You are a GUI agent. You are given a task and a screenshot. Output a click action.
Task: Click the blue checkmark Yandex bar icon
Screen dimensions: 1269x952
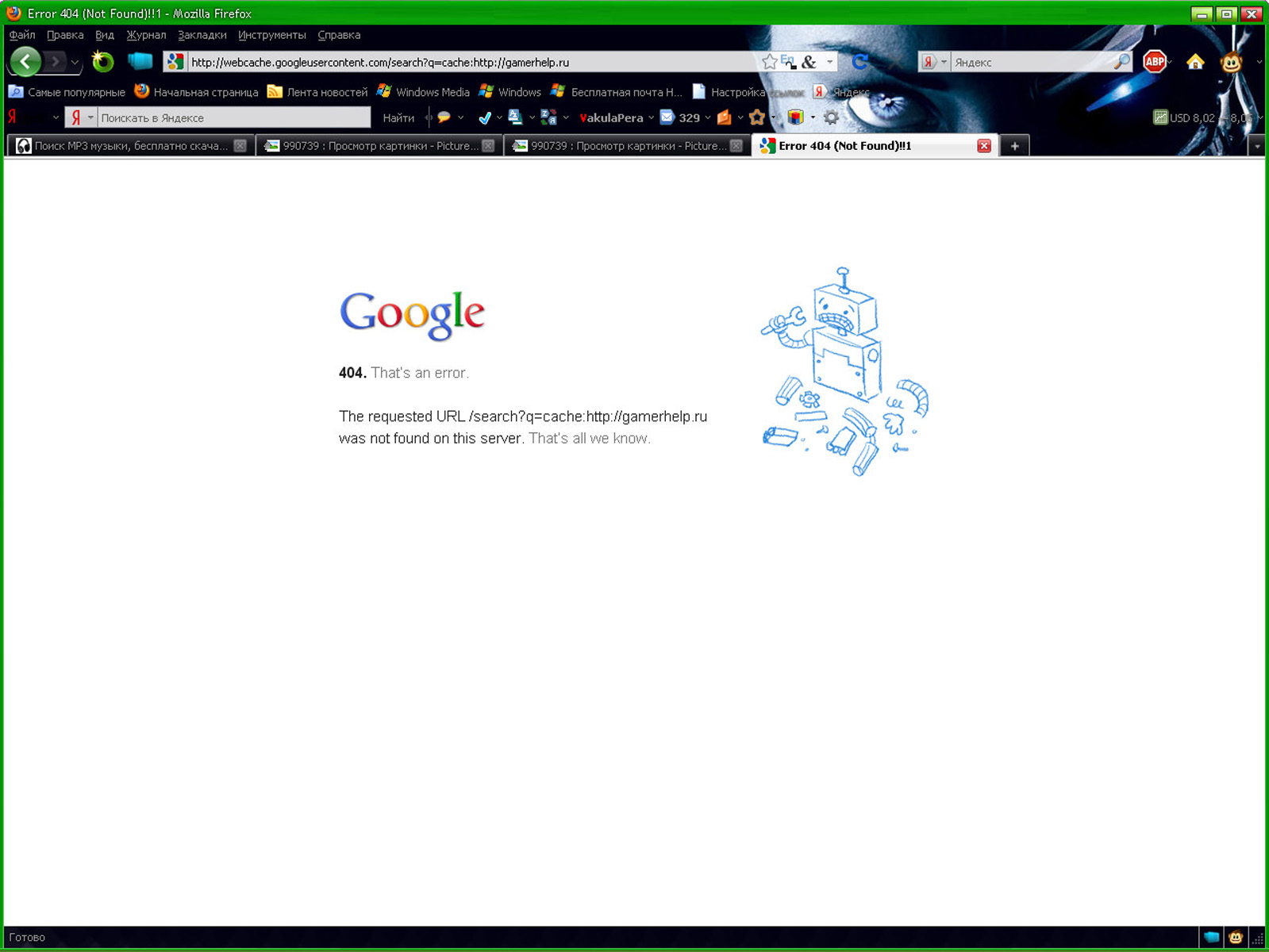click(484, 117)
